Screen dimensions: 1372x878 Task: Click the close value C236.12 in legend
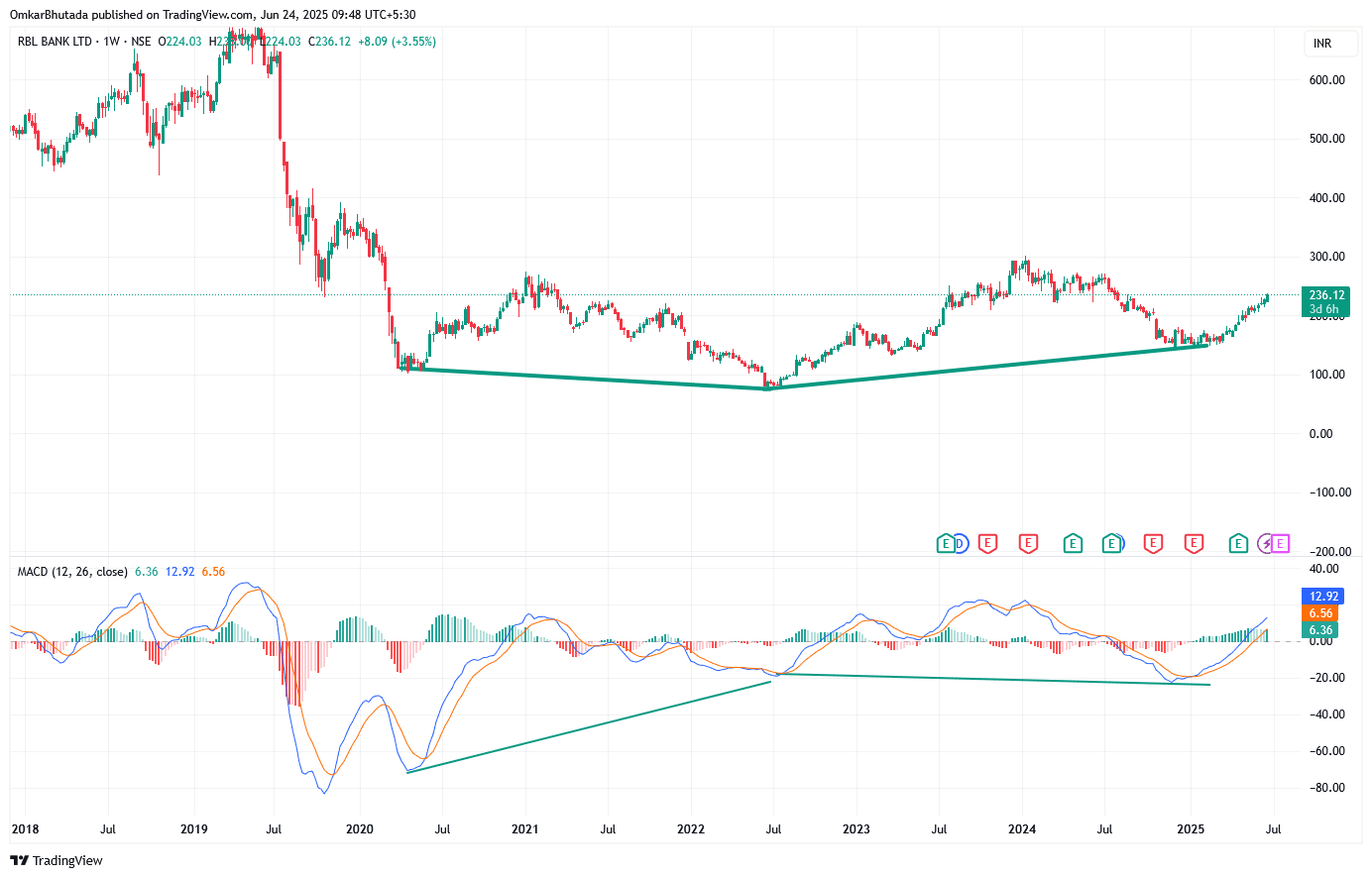pyautogui.click(x=330, y=42)
